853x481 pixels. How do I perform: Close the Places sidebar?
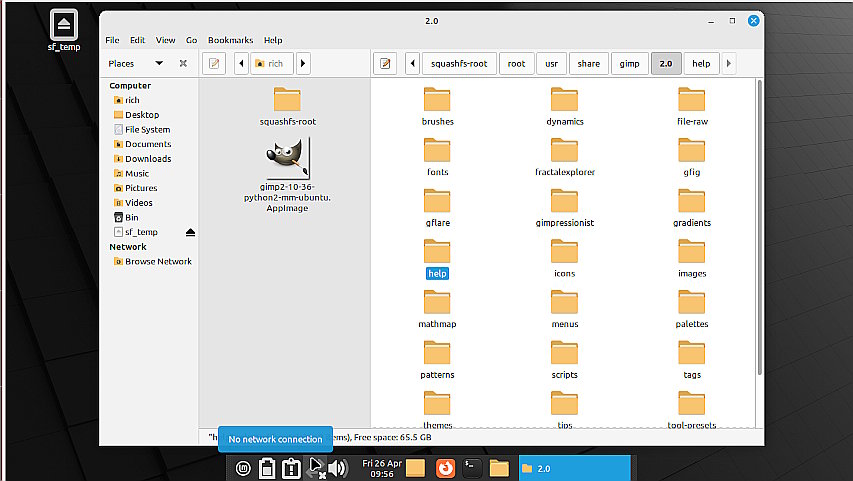[x=183, y=64]
